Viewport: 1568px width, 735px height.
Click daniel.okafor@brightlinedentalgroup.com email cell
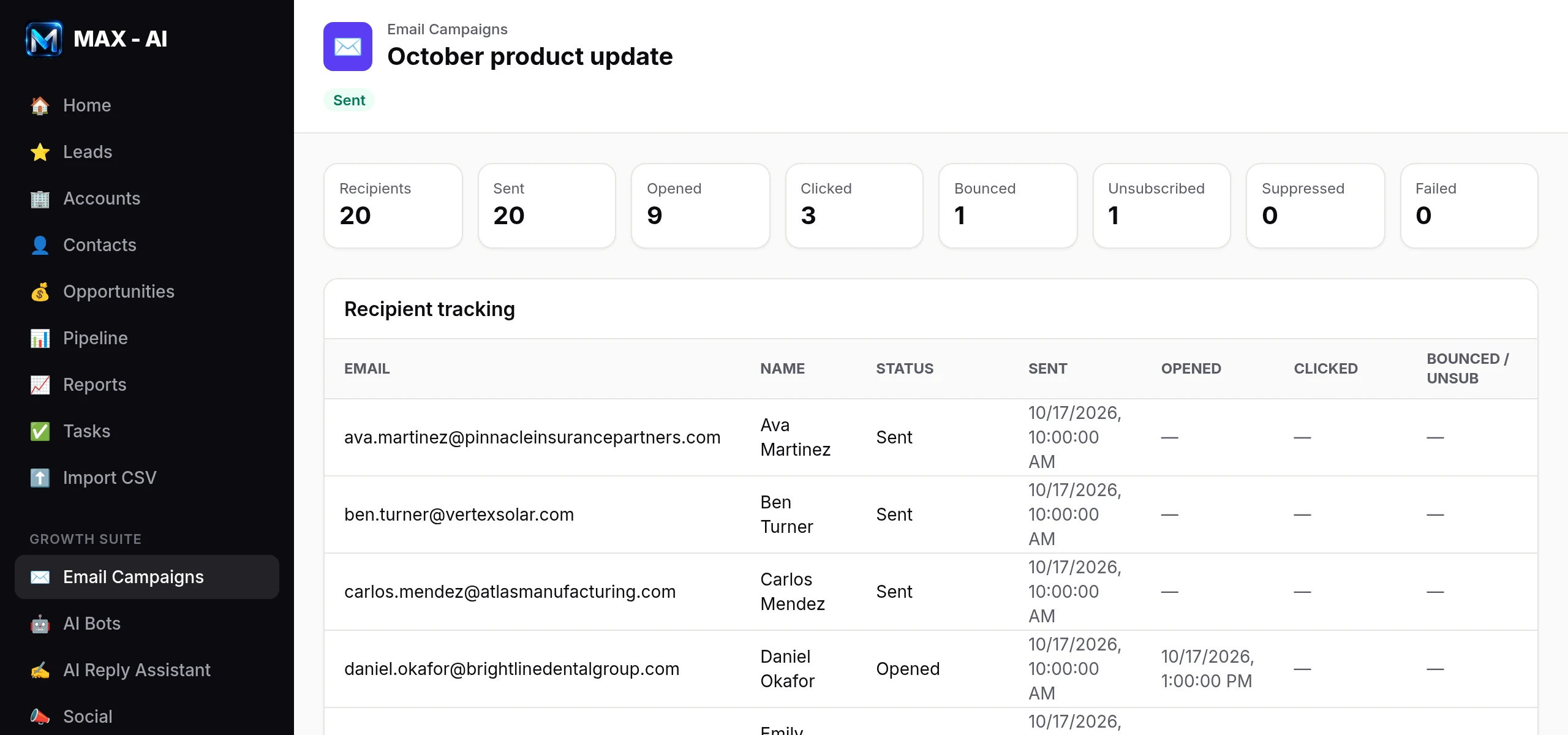pyautogui.click(x=511, y=669)
